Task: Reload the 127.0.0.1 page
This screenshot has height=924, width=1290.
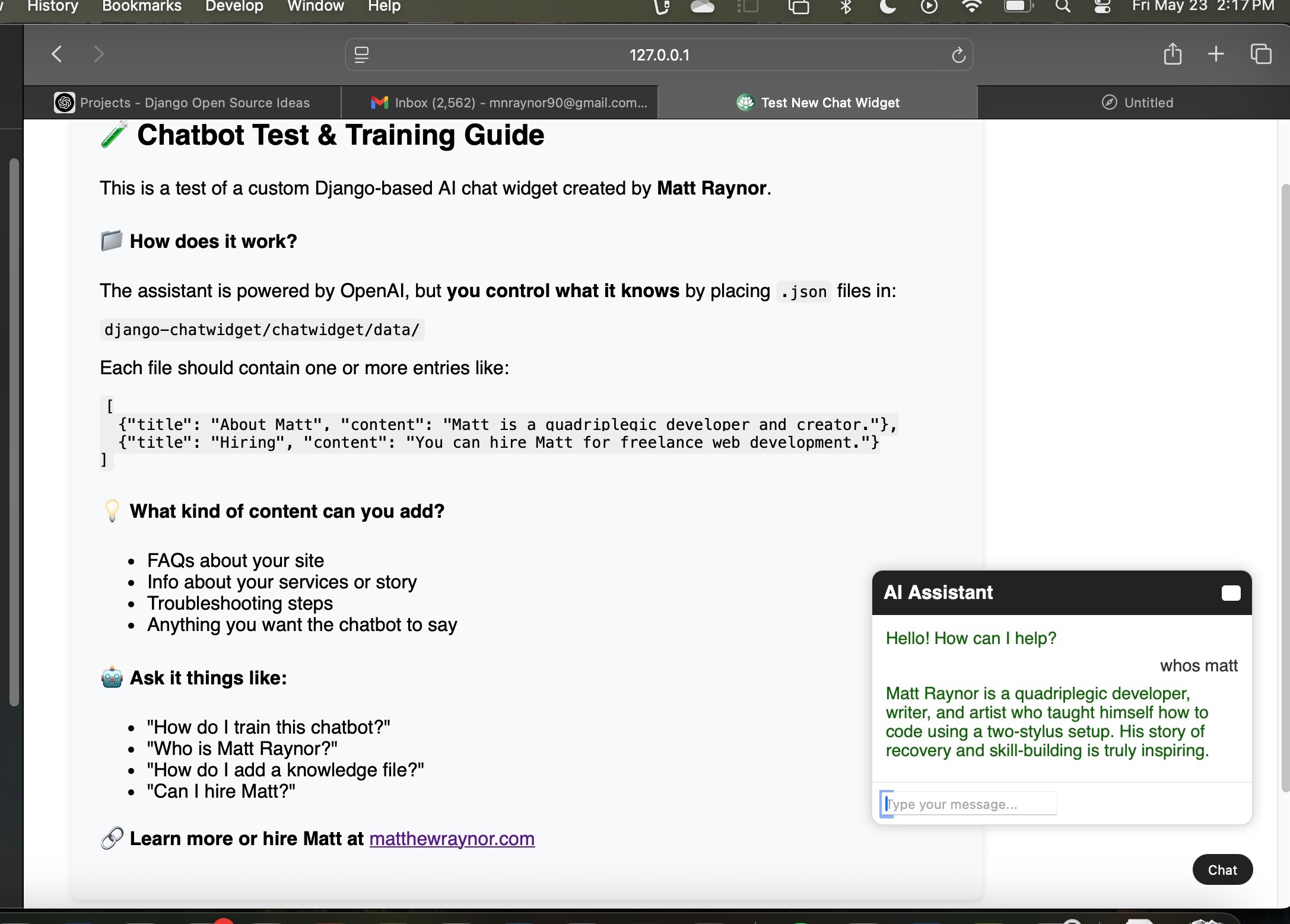Action: coord(958,55)
